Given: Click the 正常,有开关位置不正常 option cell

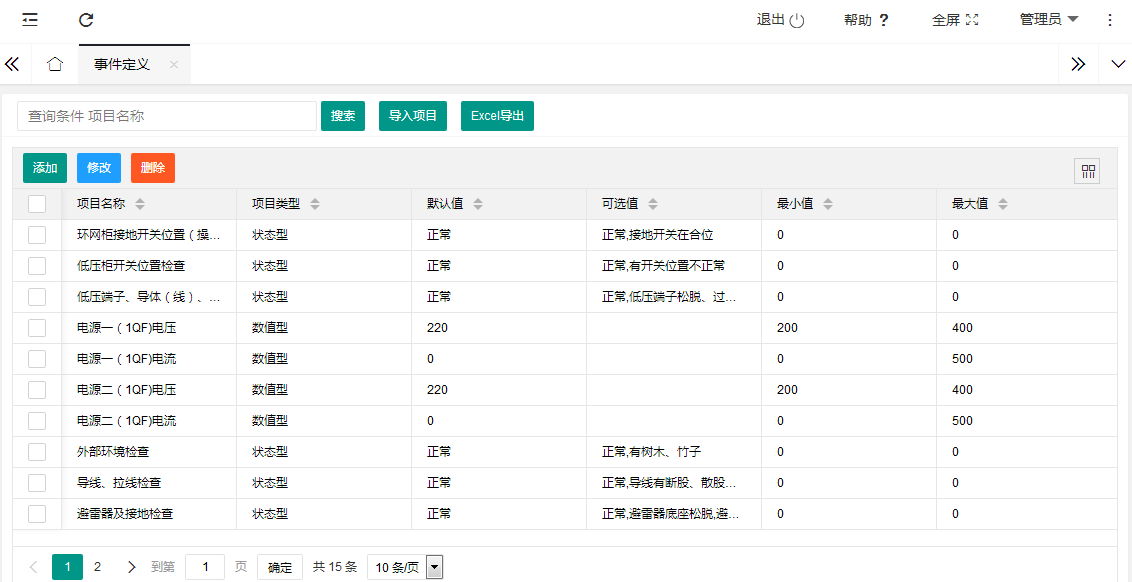Looking at the screenshot, I should tap(674, 266).
